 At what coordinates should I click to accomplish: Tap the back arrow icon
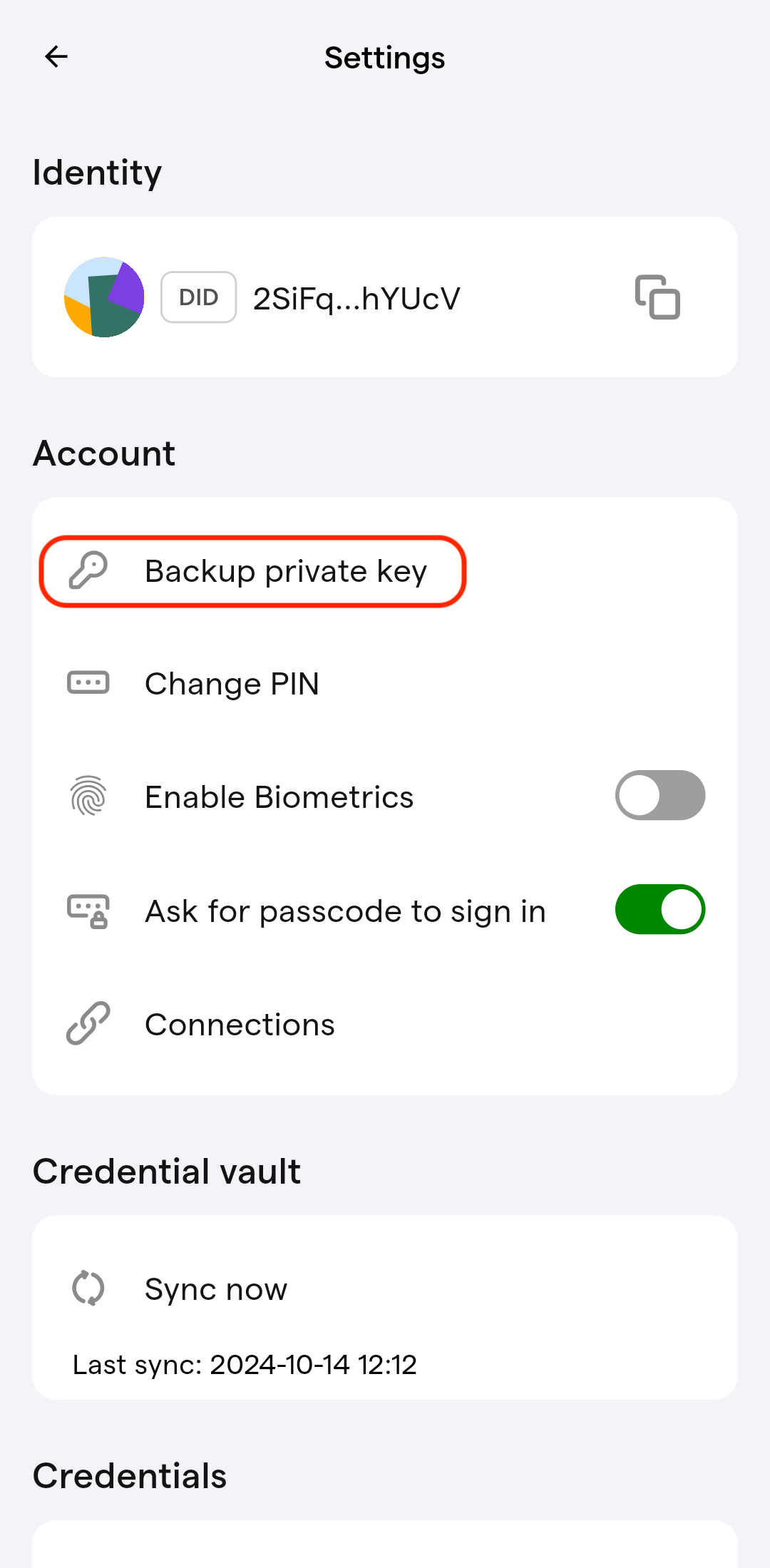click(56, 56)
